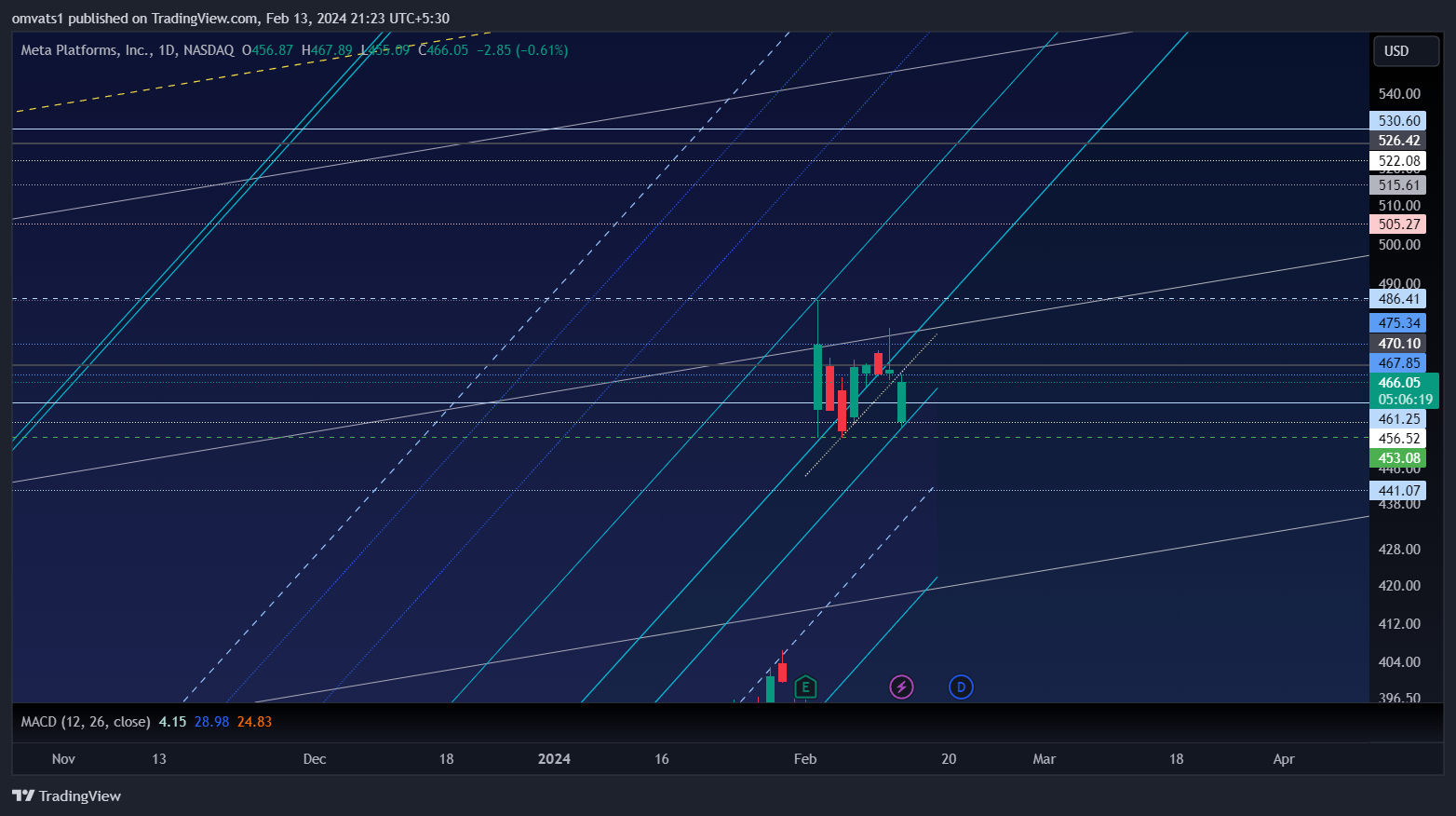Screen dimensions: 1456x816
Task: Select the 461.25 price label
Action: click(x=1398, y=419)
